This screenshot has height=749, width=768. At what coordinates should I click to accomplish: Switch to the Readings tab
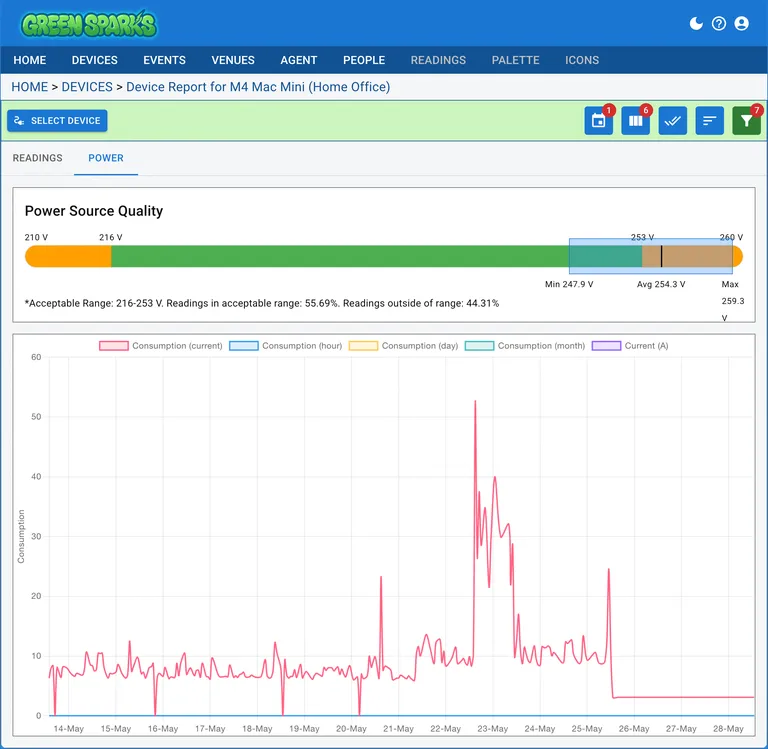pos(37,158)
